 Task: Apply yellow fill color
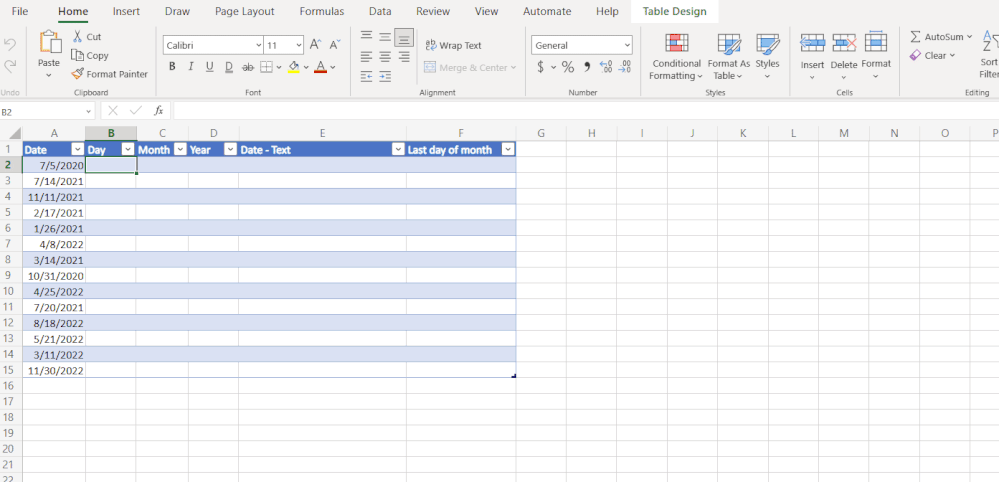[x=294, y=67]
